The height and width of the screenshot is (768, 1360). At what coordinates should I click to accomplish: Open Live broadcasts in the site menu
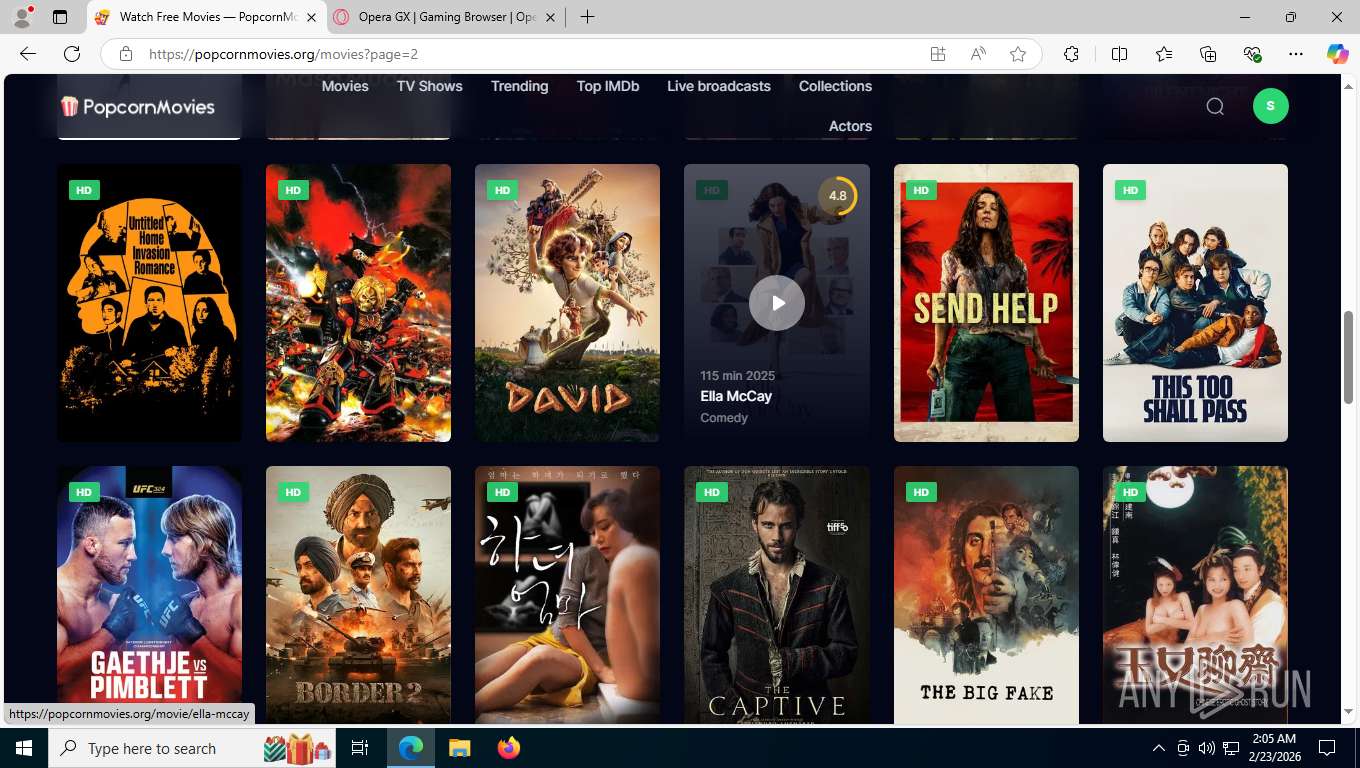(x=719, y=86)
